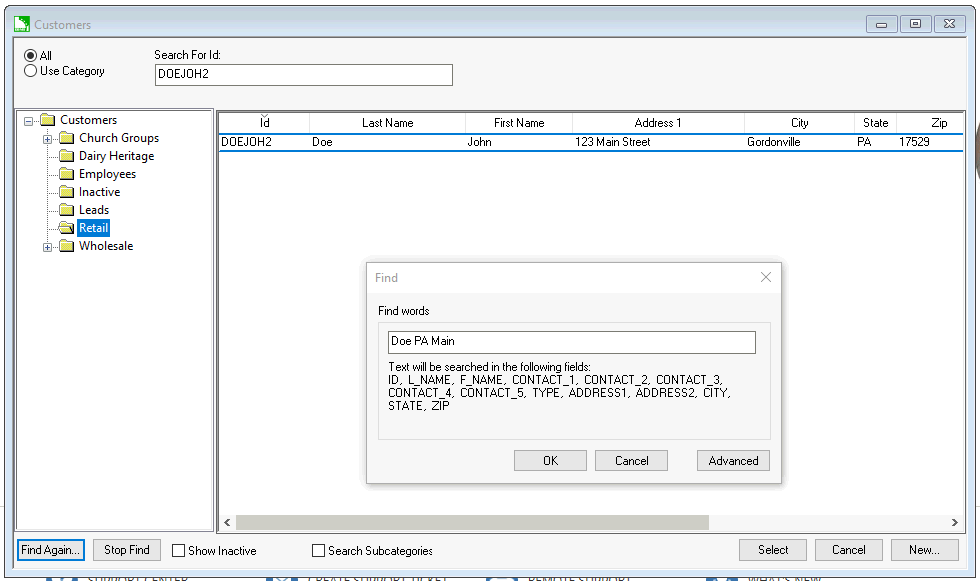Click the horizontal scrollbar thumb

472,522
